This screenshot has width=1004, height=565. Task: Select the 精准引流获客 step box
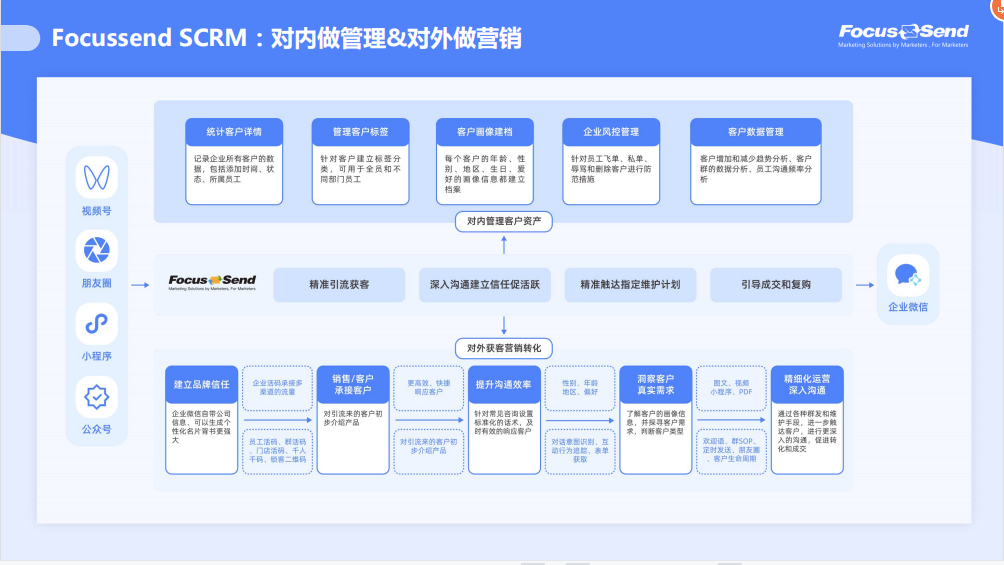click(x=339, y=285)
